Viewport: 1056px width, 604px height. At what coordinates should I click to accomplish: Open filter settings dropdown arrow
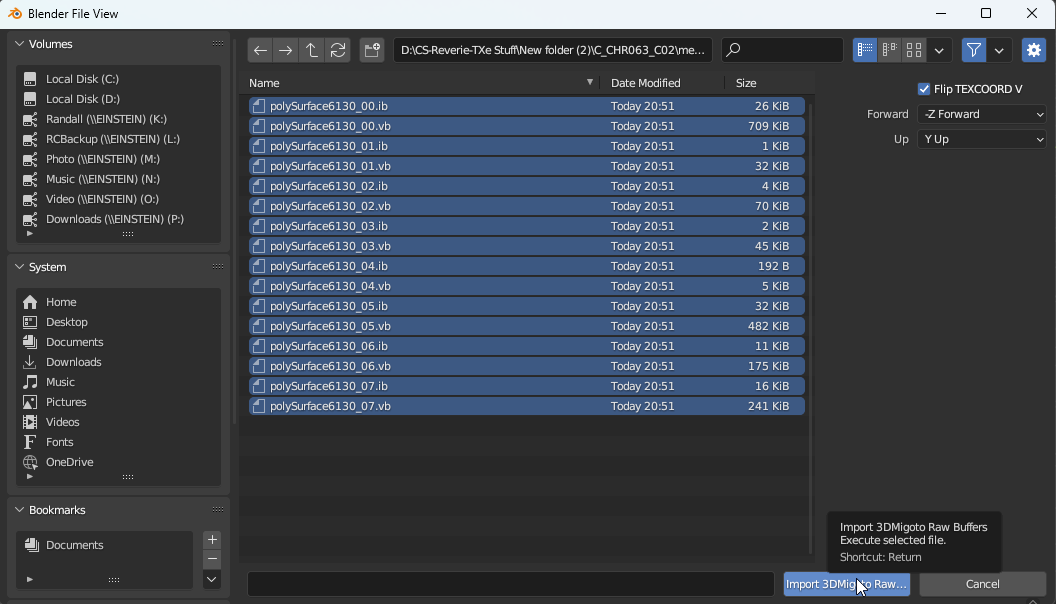point(999,50)
